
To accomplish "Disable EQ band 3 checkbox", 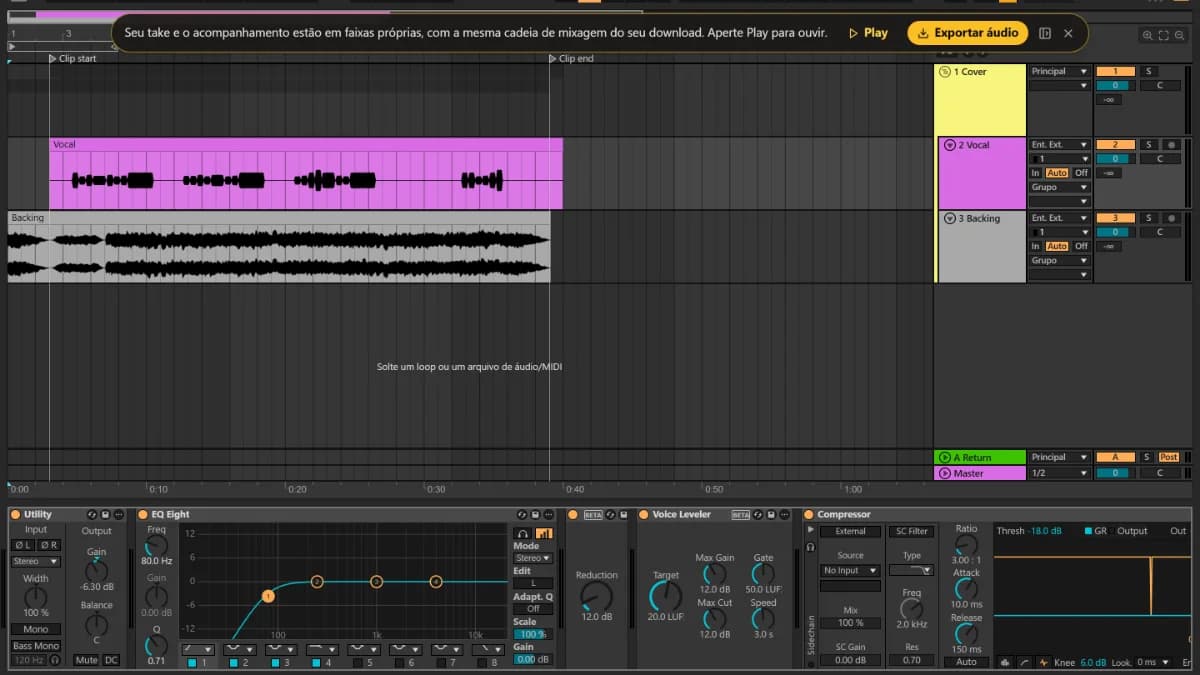I will click(276, 662).
